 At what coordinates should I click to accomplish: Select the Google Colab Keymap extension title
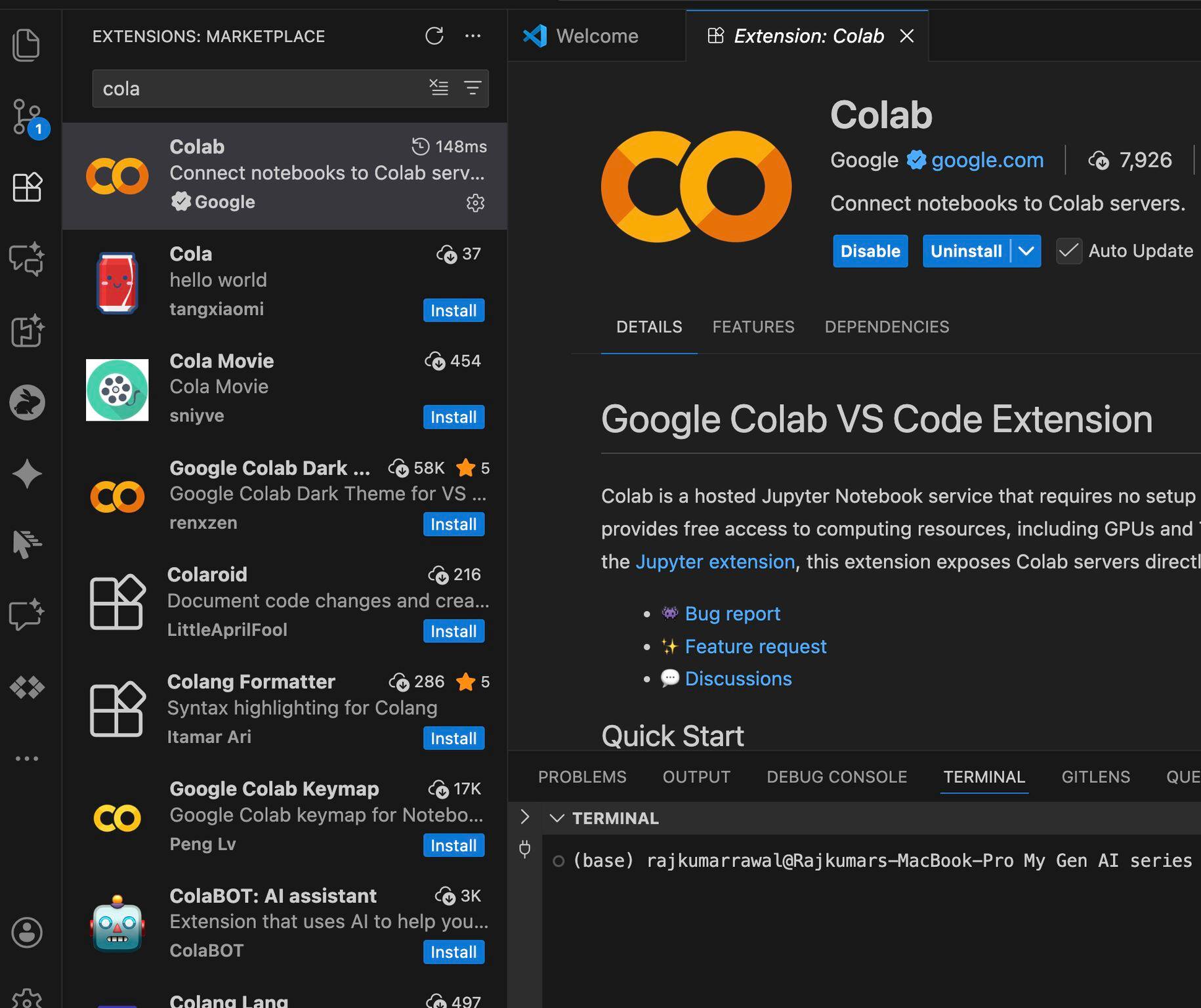[x=274, y=789]
